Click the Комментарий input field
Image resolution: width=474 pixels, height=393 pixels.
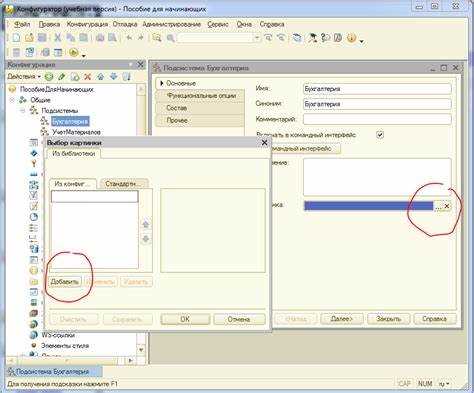tap(377, 119)
